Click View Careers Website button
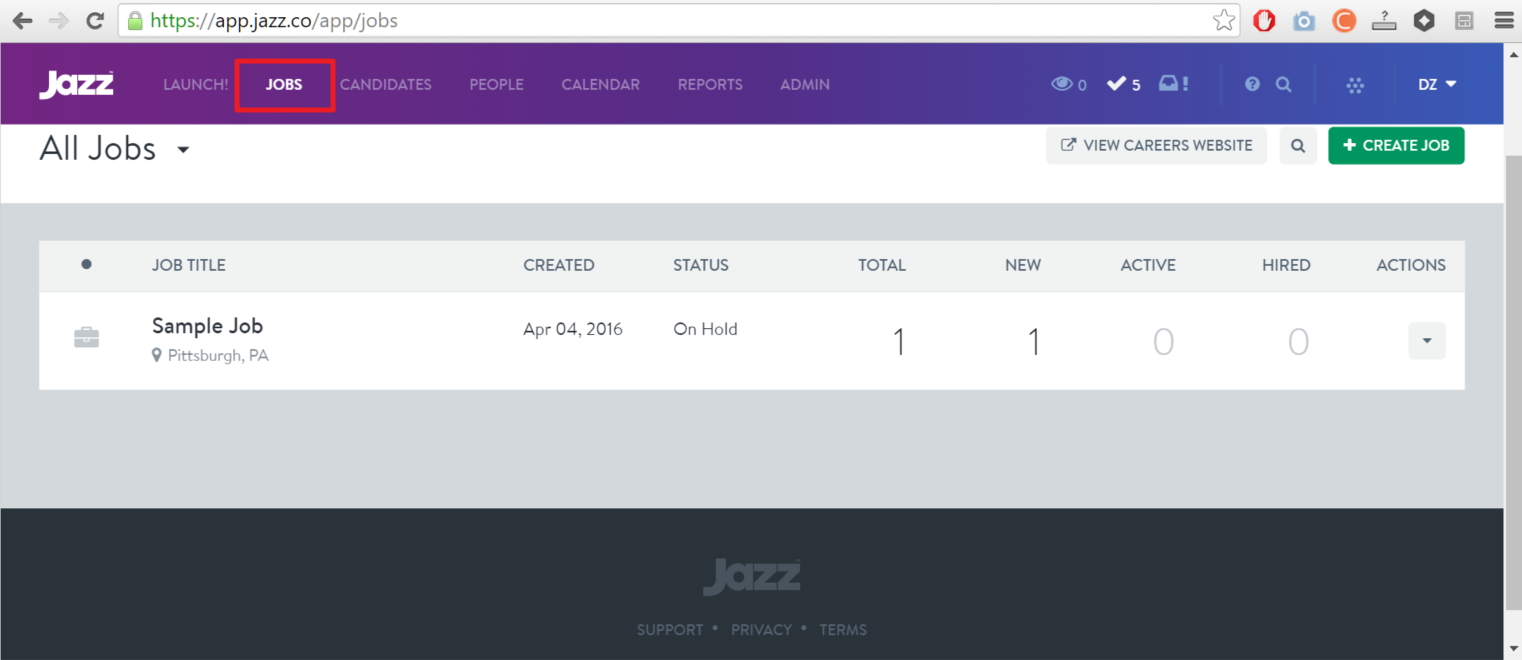The height and width of the screenshot is (660, 1522). [x=1156, y=146]
